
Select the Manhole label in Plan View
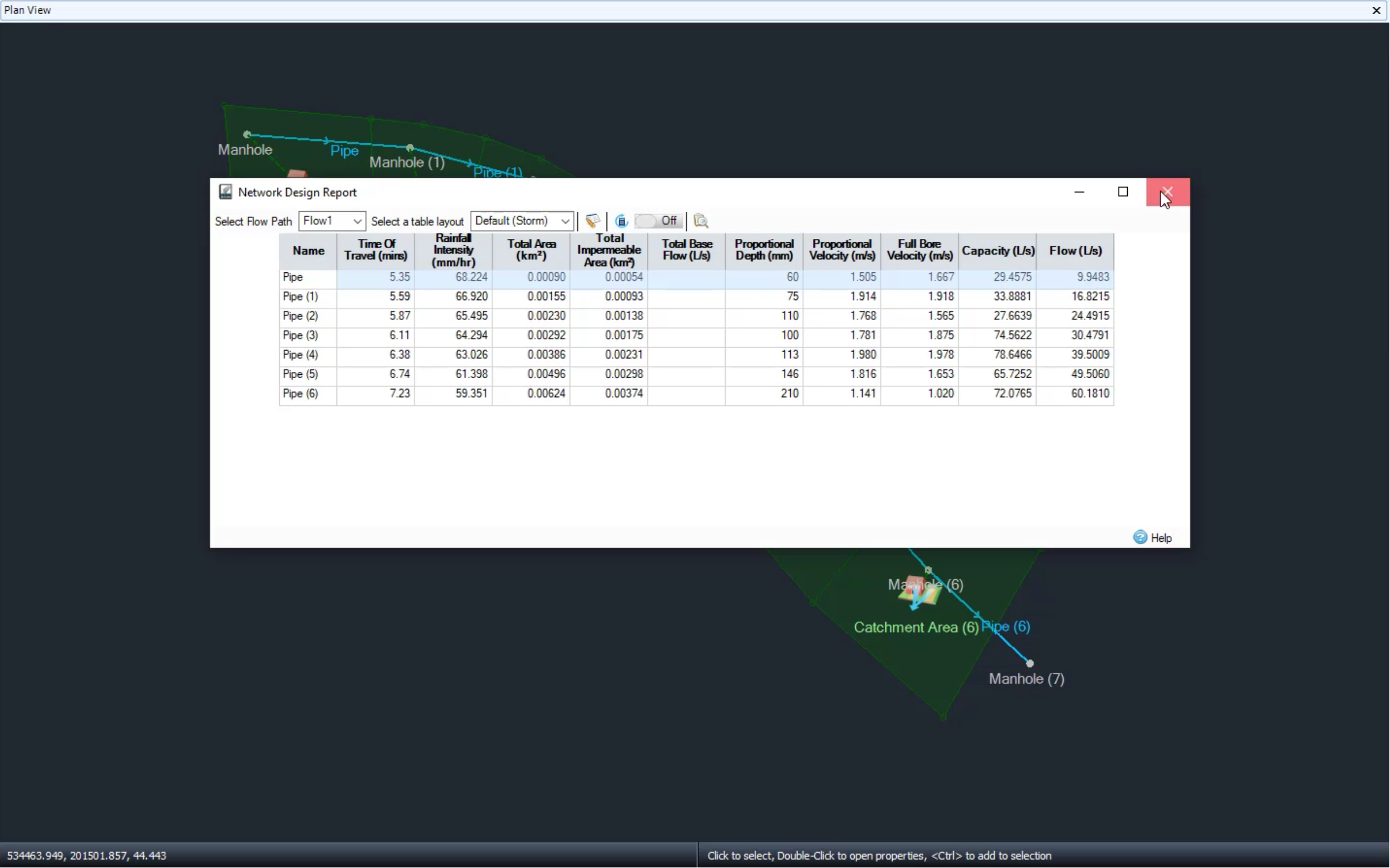245,150
